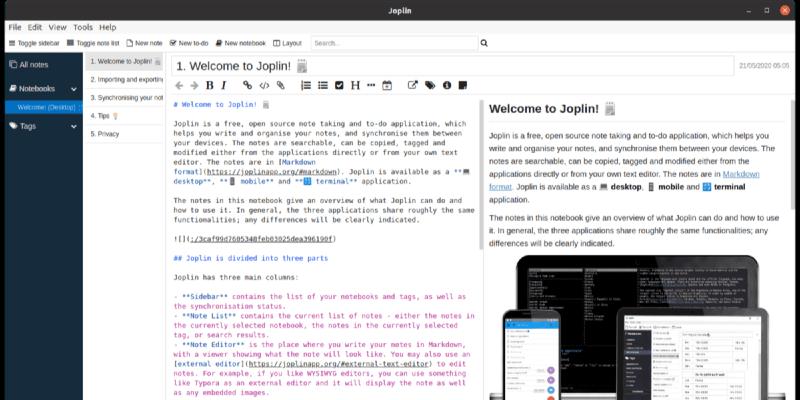800x400 pixels.
Task: Open the note tags icon in toolbar
Action: [430, 86]
